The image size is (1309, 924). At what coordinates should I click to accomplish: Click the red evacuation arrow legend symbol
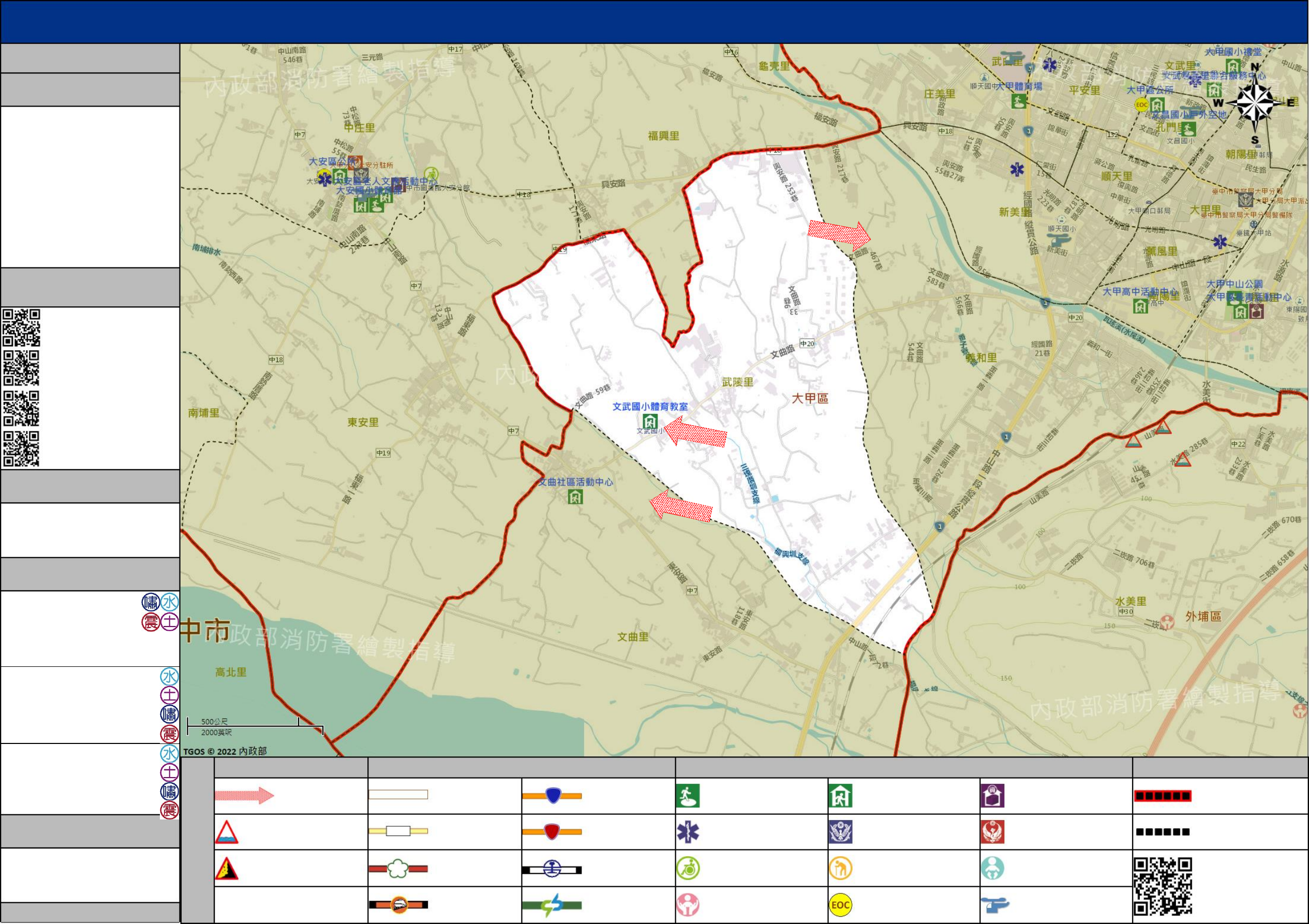click(x=244, y=795)
